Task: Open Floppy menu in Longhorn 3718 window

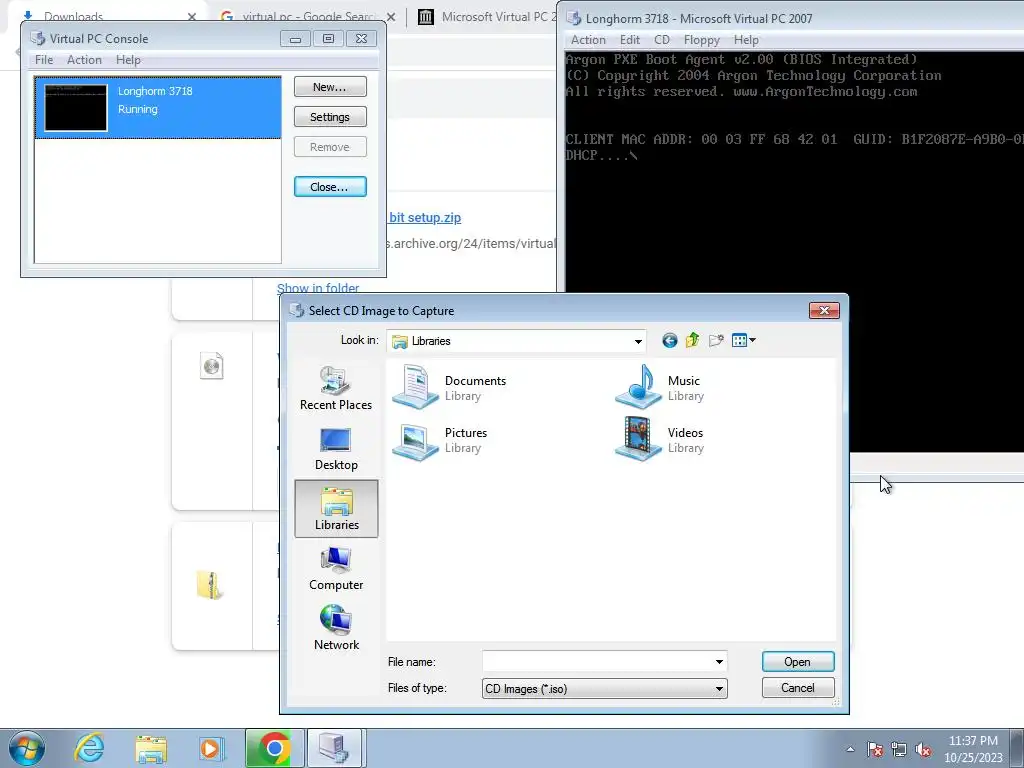Action: (x=701, y=40)
